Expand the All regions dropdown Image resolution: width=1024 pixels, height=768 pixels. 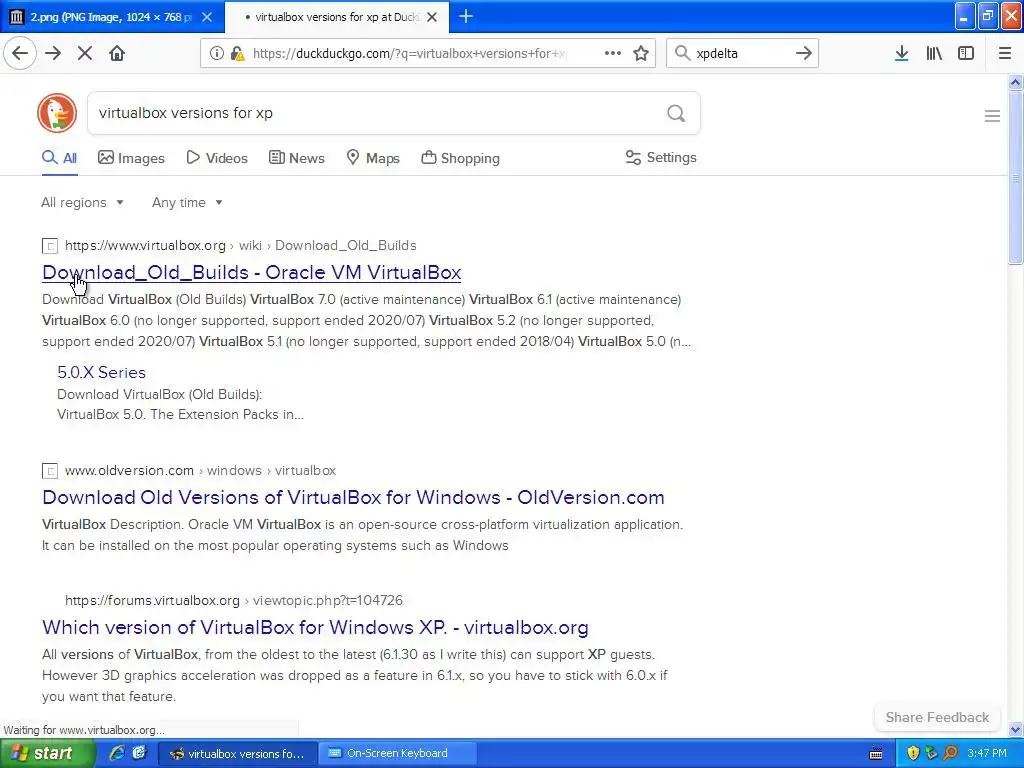point(82,202)
